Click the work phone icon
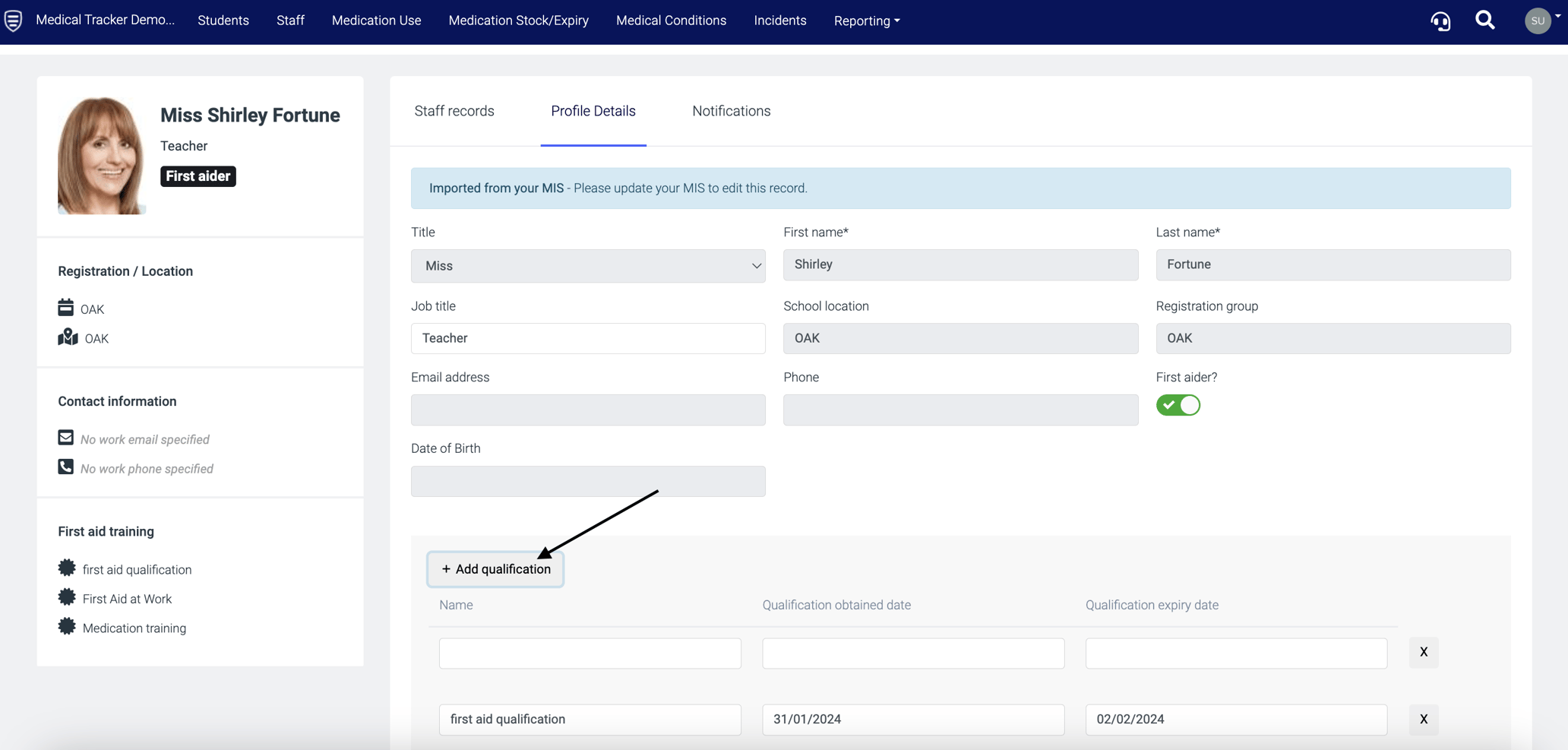 click(66, 467)
